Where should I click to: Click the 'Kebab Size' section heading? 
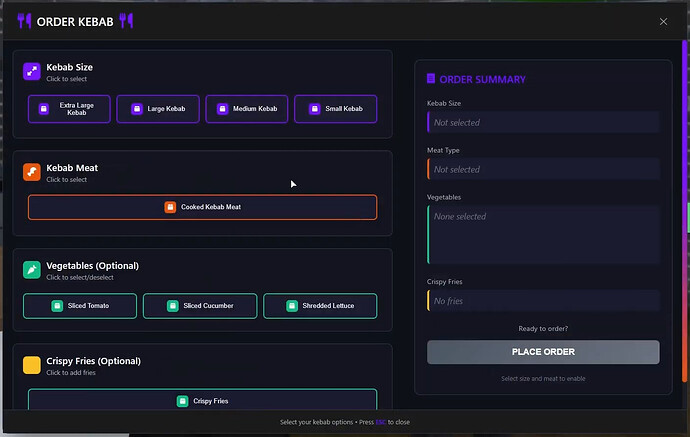(x=70, y=67)
